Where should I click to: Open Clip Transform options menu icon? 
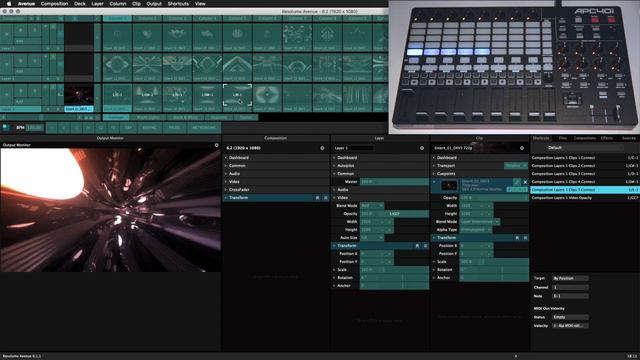point(525,238)
